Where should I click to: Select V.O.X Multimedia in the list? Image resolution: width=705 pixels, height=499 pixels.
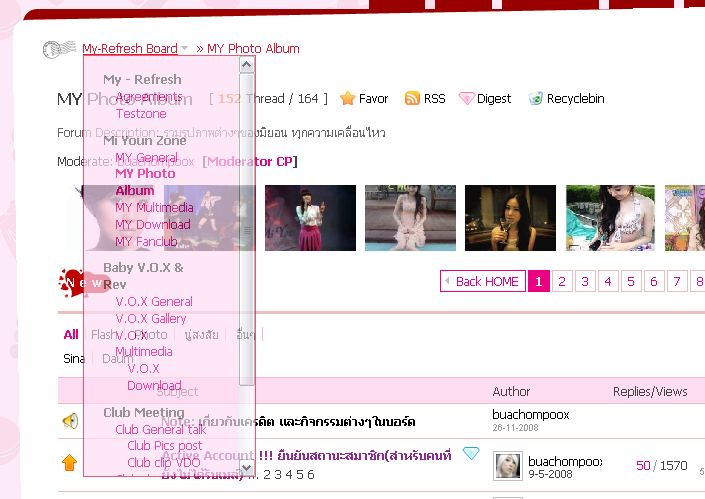(x=144, y=343)
